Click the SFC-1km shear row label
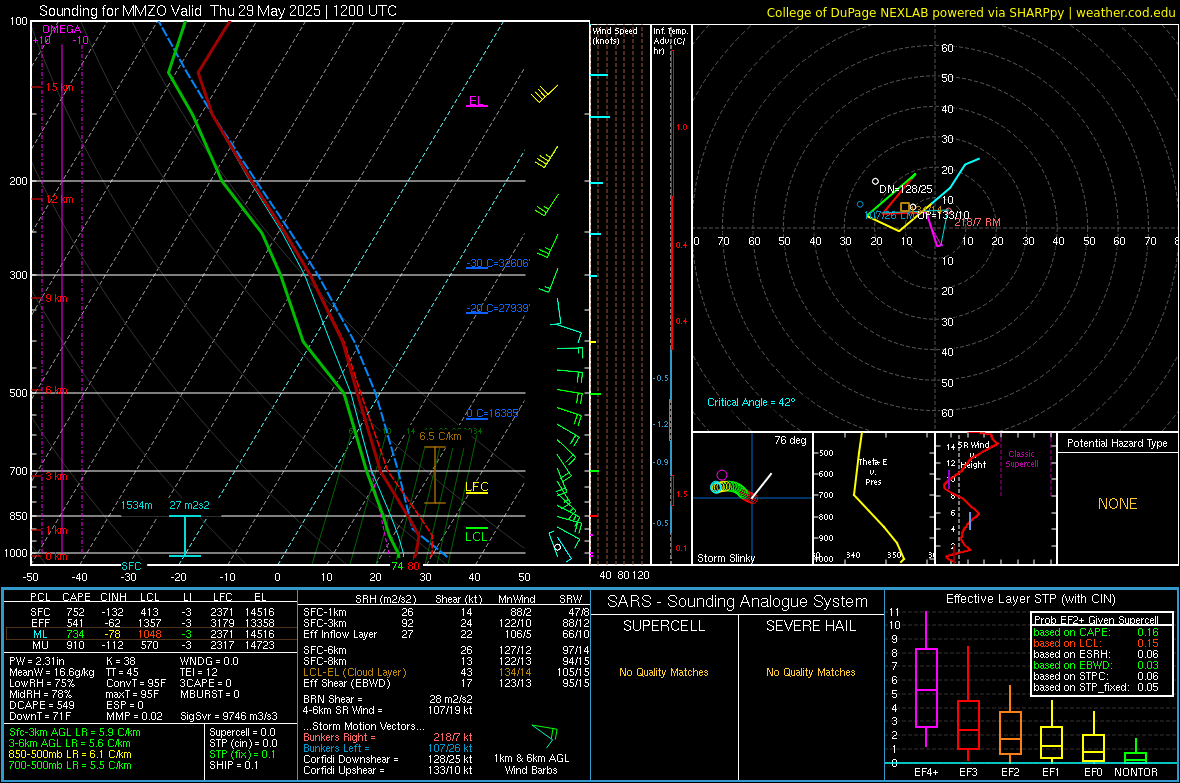Screen dimensions: 1180x783 [325, 612]
